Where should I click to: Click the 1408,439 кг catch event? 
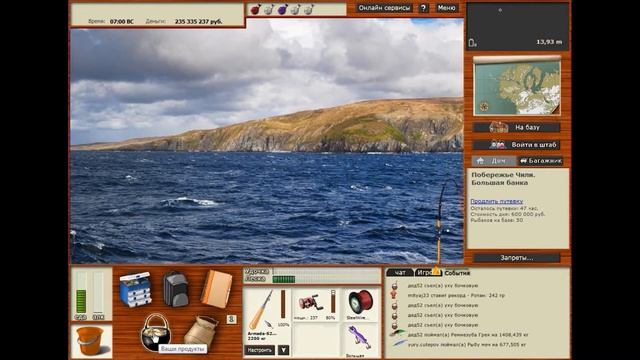pos(468,335)
